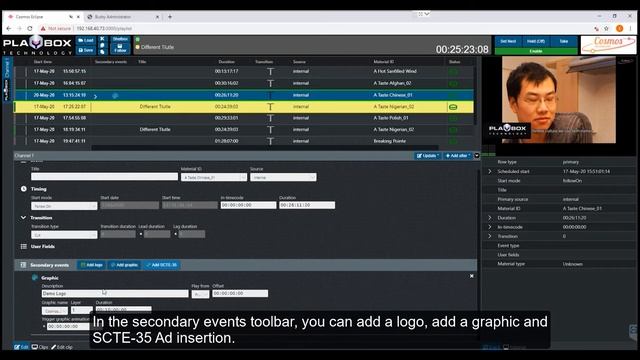Click transition T icon of A Hot Sanfilled Wind row
The image size is (640, 360).
click(270, 71)
